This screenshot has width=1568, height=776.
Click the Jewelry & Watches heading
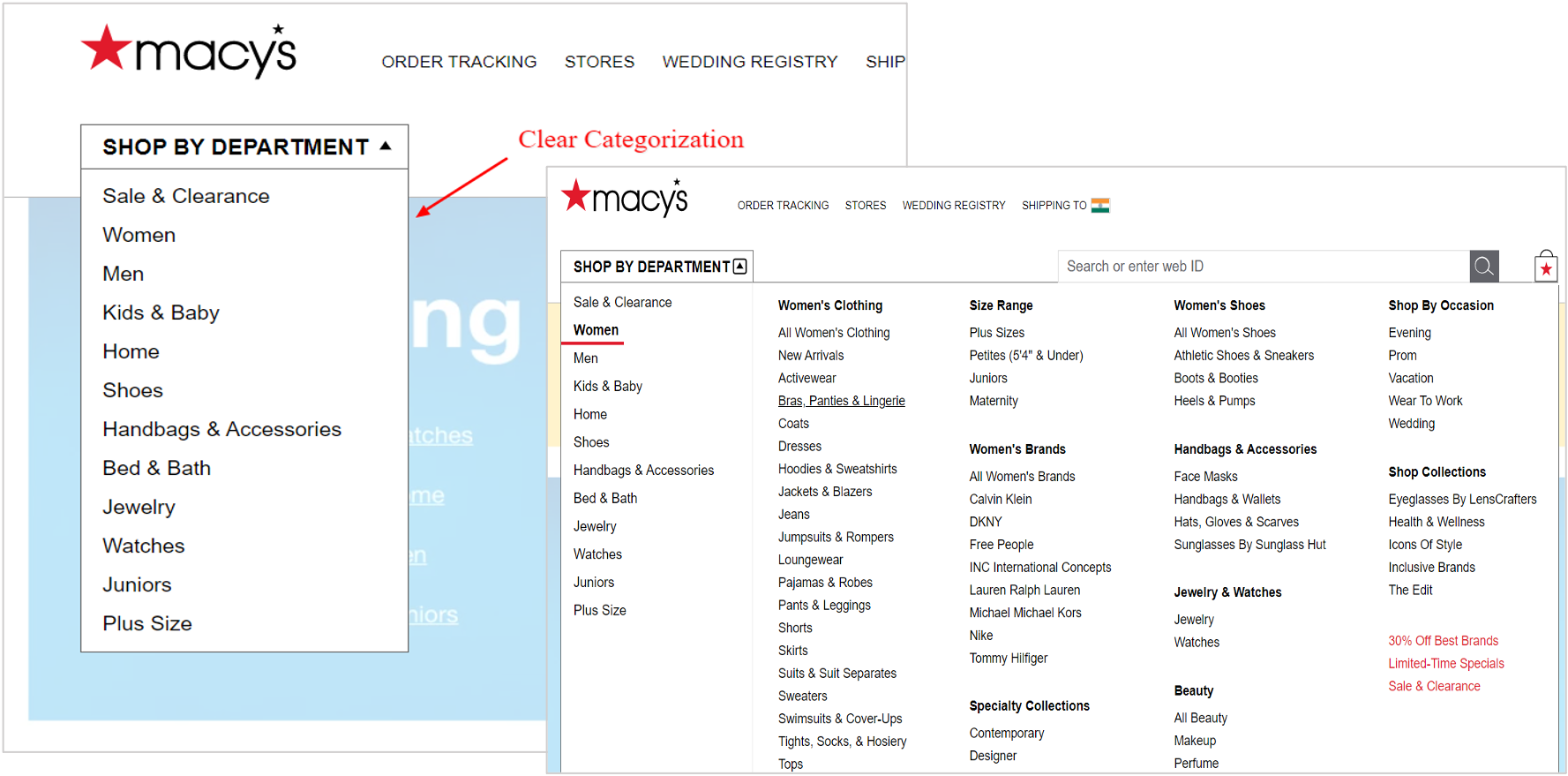(x=1227, y=592)
